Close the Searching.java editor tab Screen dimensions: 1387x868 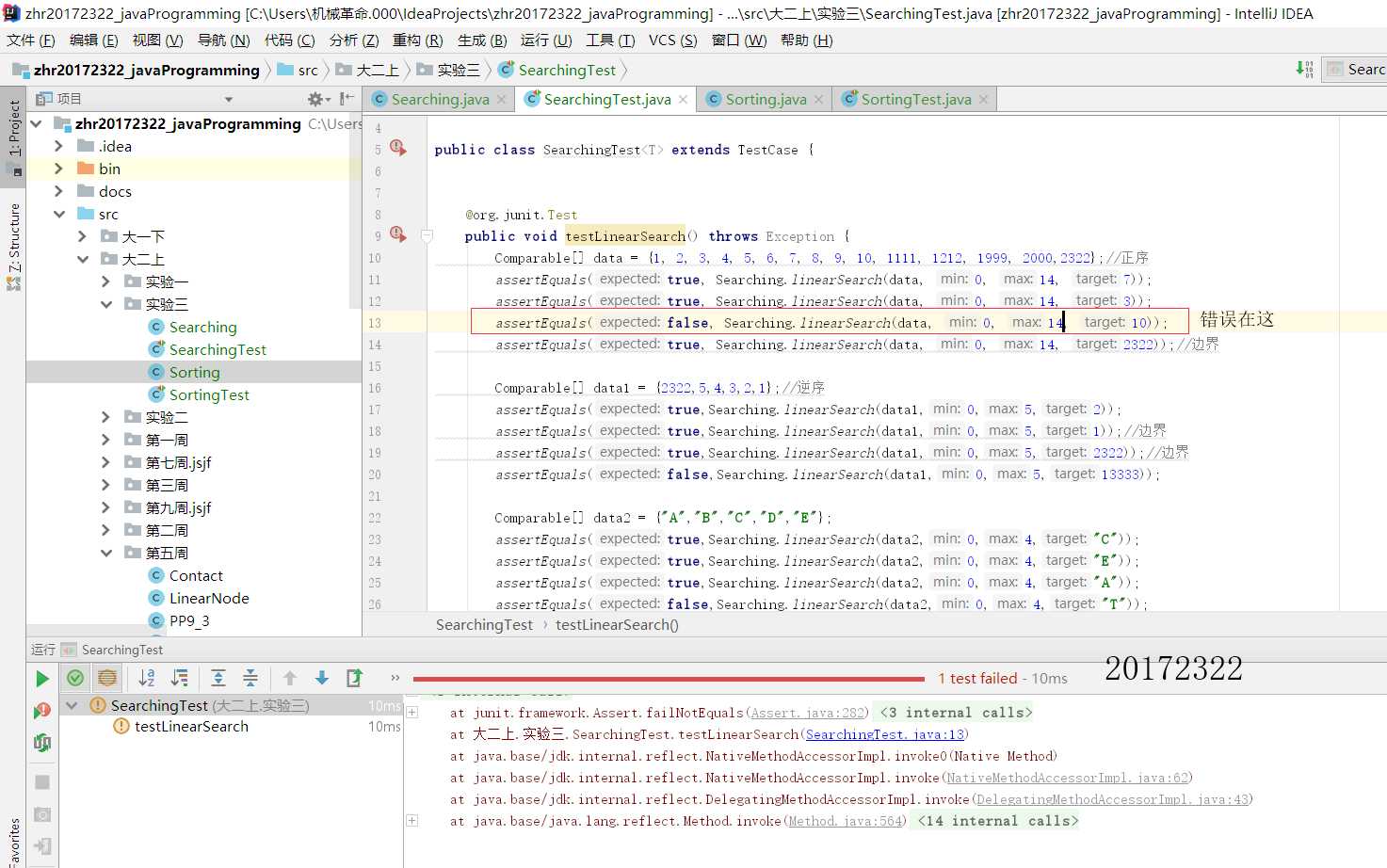click(502, 100)
